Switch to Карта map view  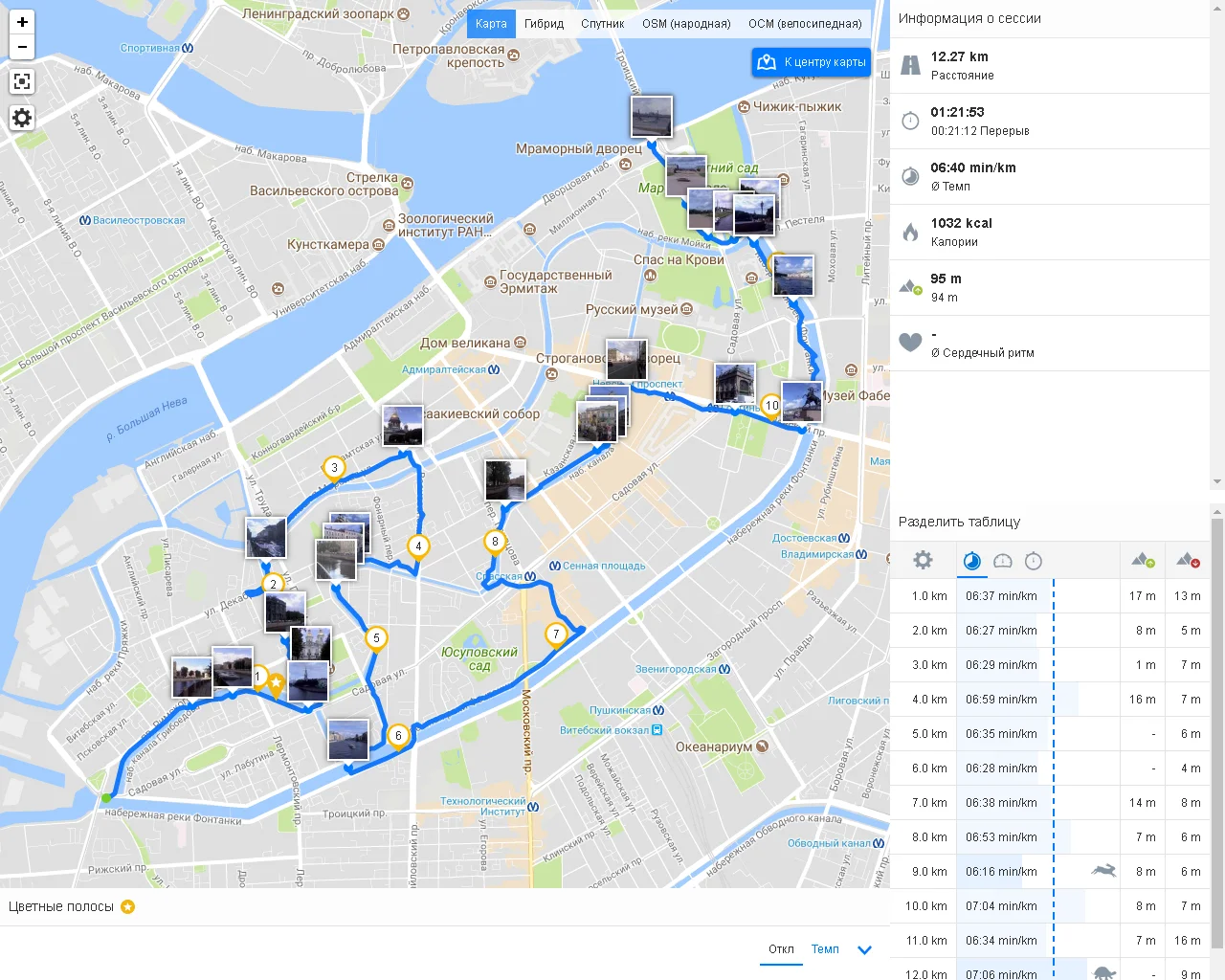point(491,24)
